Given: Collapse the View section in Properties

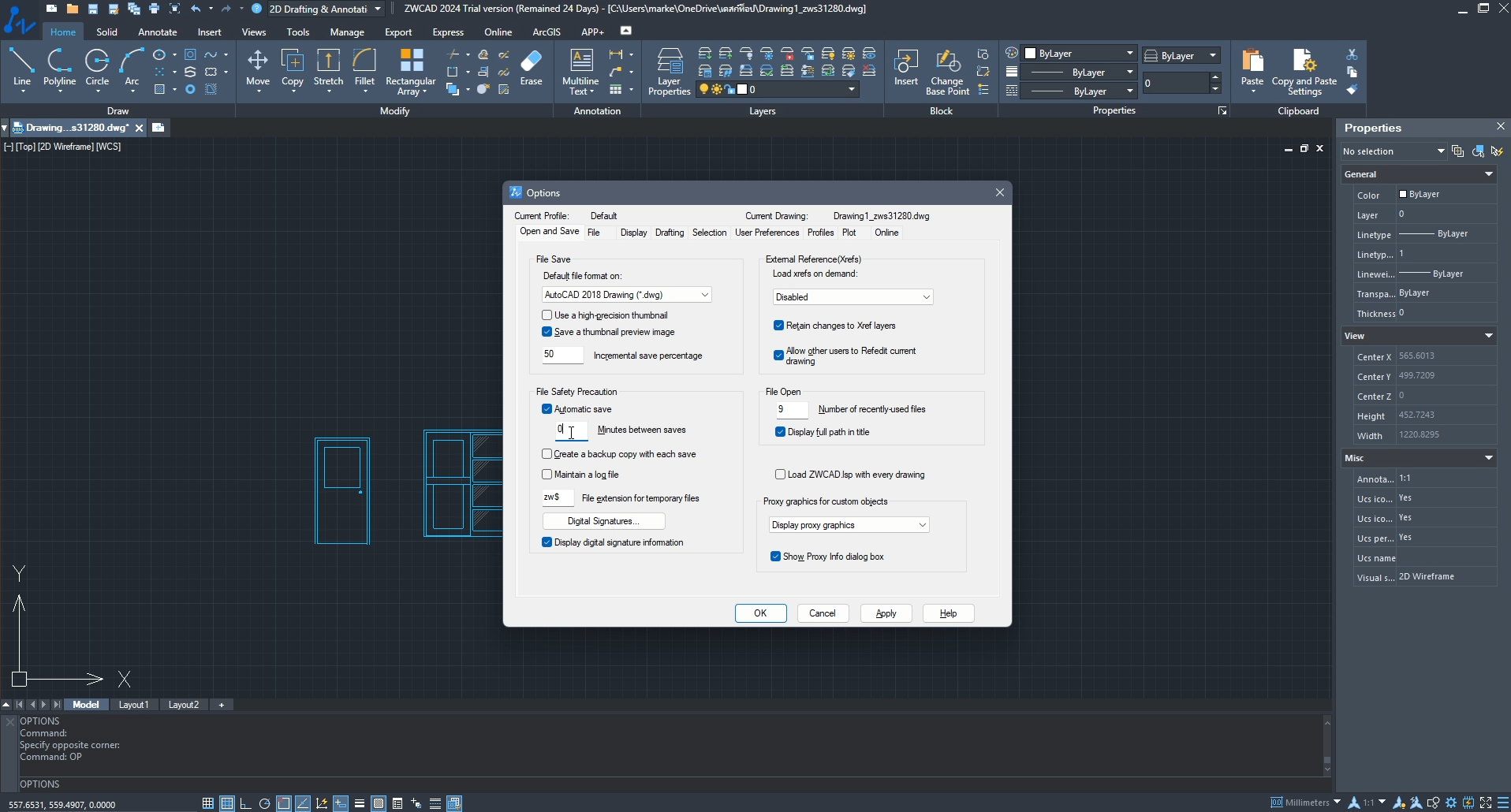Looking at the screenshot, I should [1489, 336].
